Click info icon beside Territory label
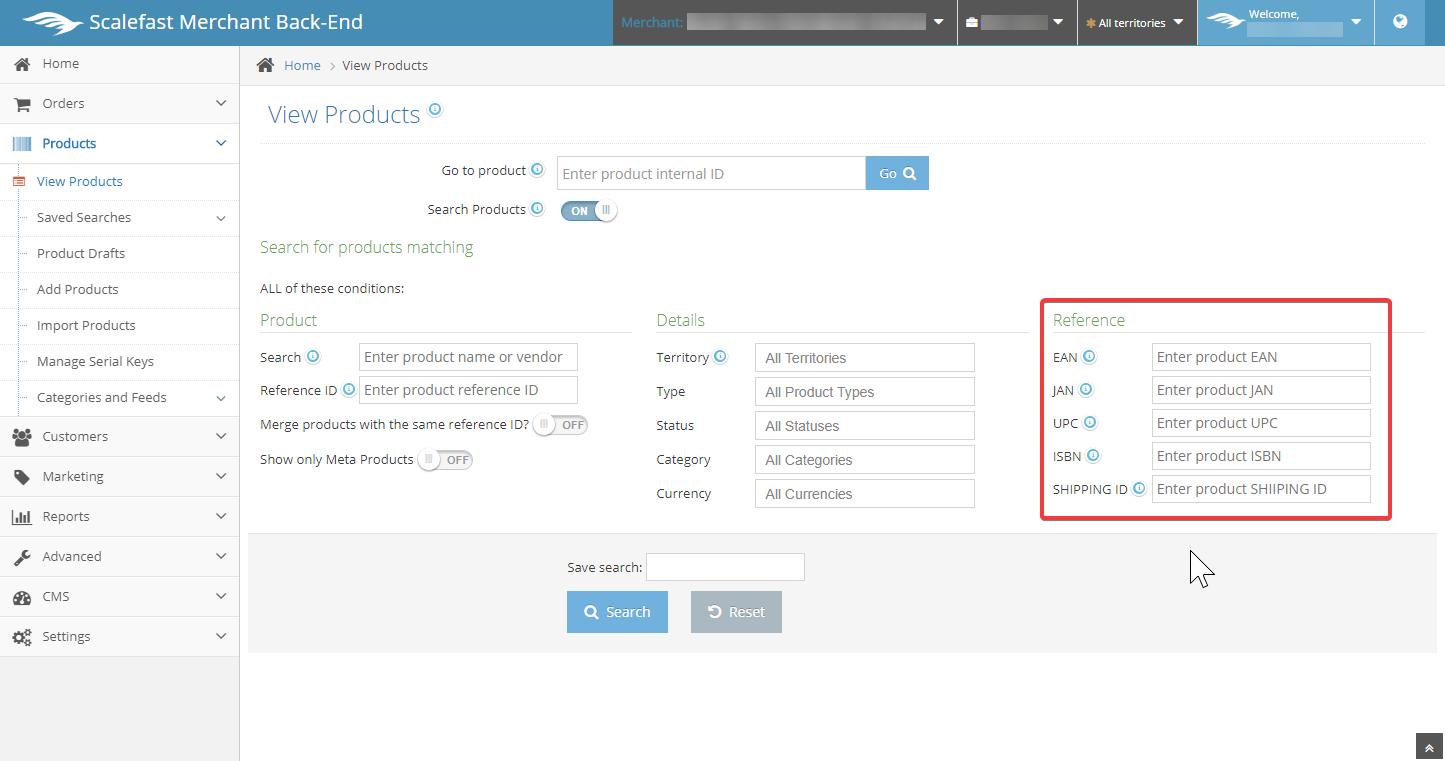The image size is (1445, 761). [721, 357]
